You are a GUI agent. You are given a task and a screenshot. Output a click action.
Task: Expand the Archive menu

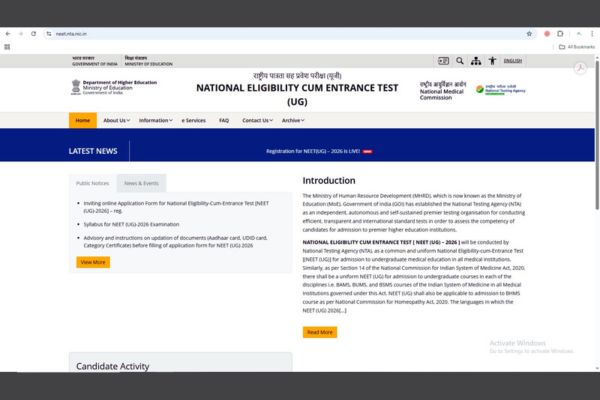click(292, 120)
